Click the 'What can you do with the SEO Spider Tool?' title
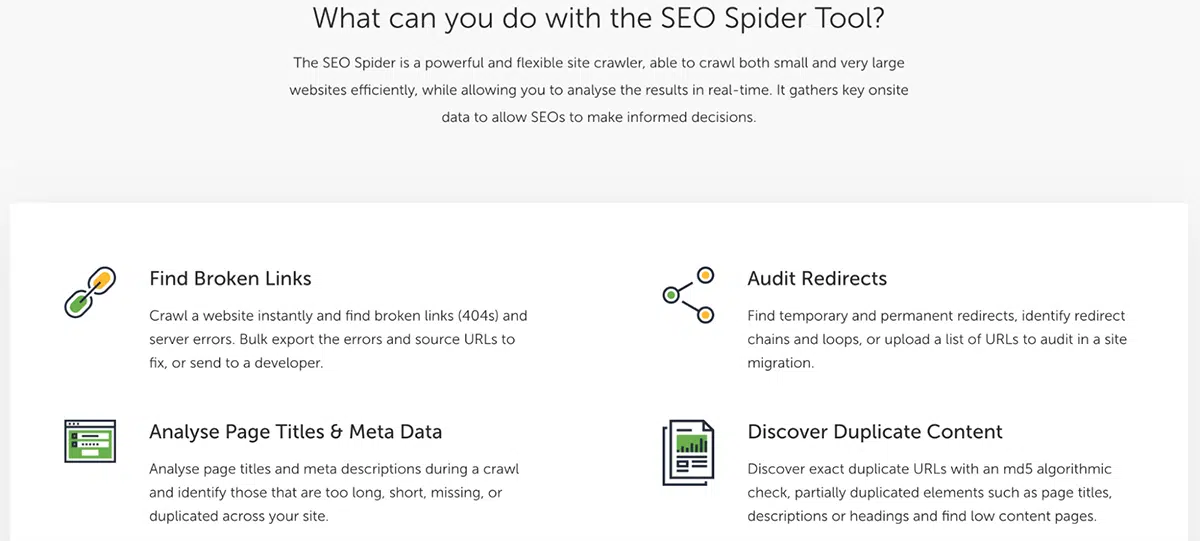1200x541 pixels. click(x=599, y=18)
